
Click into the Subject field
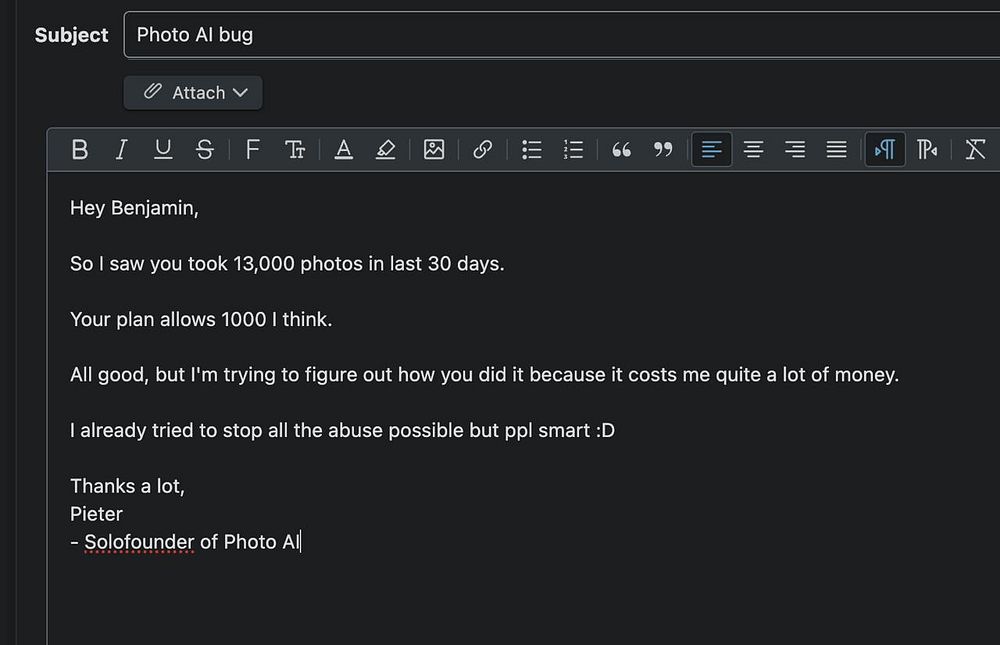pos(560,35)
